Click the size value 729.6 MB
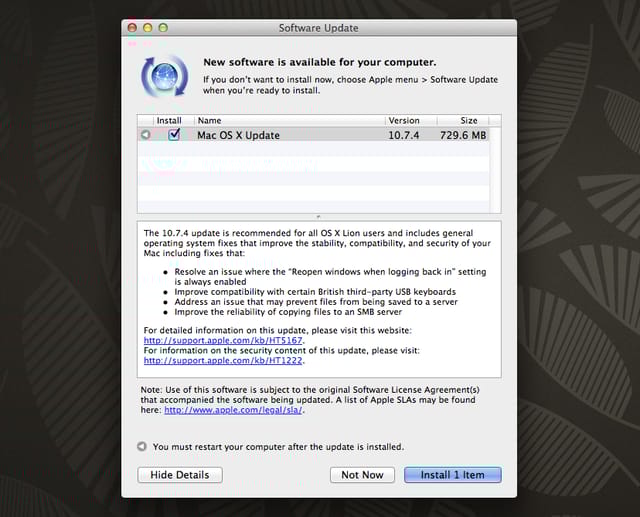 click(x=463, y=135)
